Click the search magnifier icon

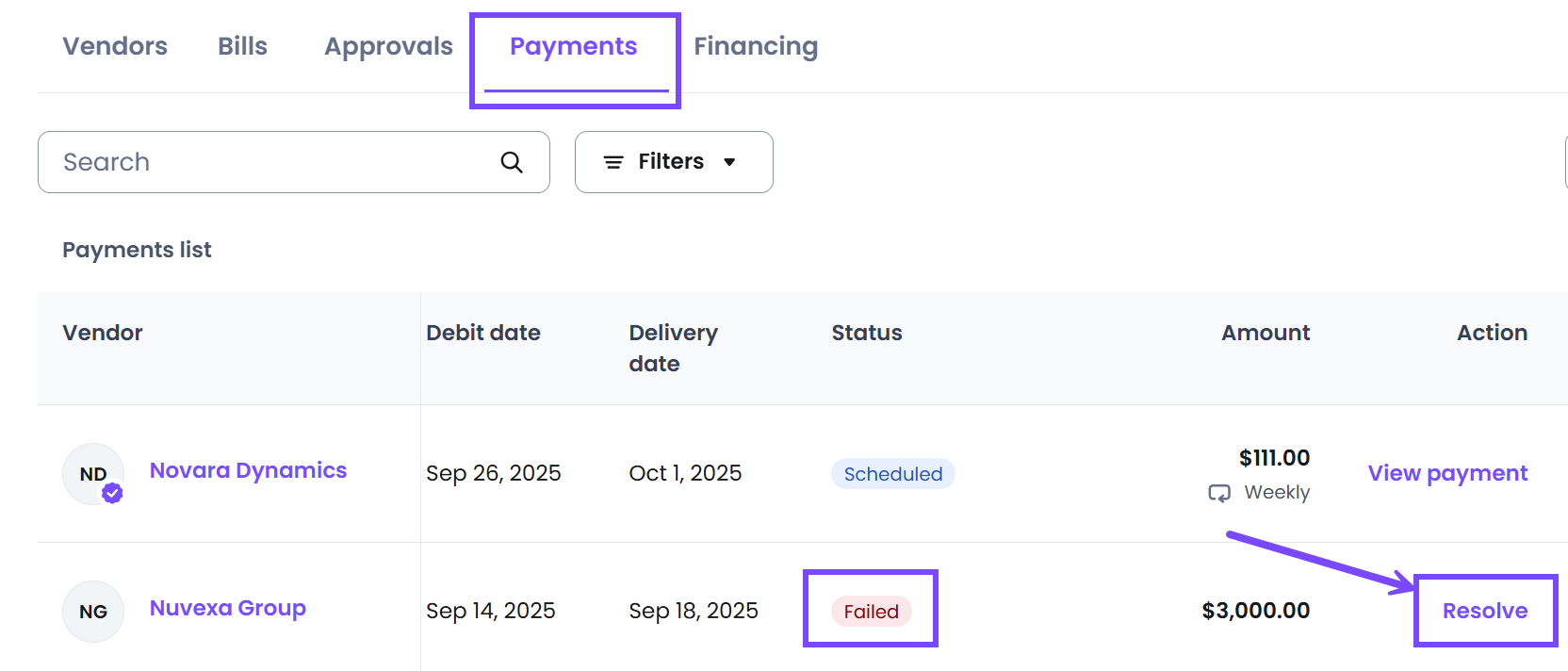click(511, 162)
